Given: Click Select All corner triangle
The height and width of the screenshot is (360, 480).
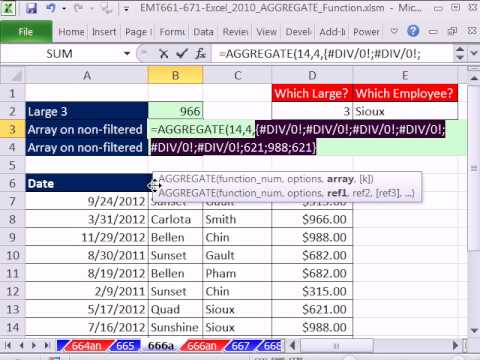Looking at the screenshot, I should point(13,76).
